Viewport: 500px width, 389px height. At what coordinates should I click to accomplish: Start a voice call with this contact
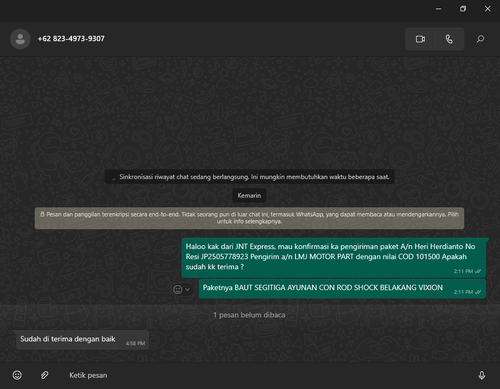coord(449,39)
